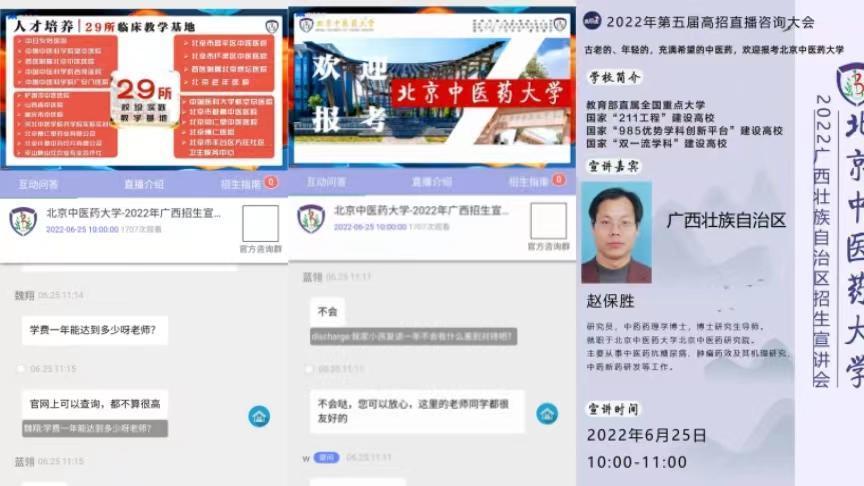
Task: Click speaker photo of 赵保胜
Action: coord(616,233)
